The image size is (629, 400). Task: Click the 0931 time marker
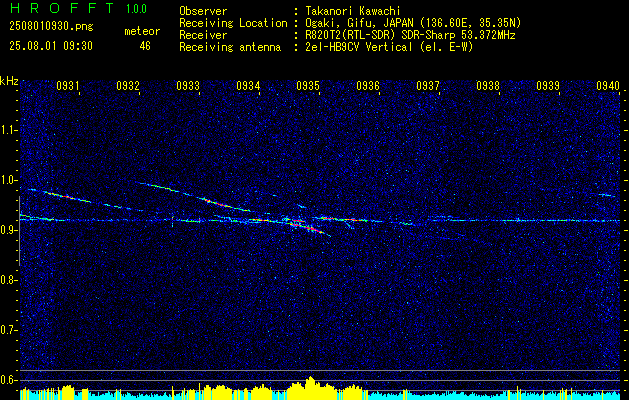pos(67,85)
